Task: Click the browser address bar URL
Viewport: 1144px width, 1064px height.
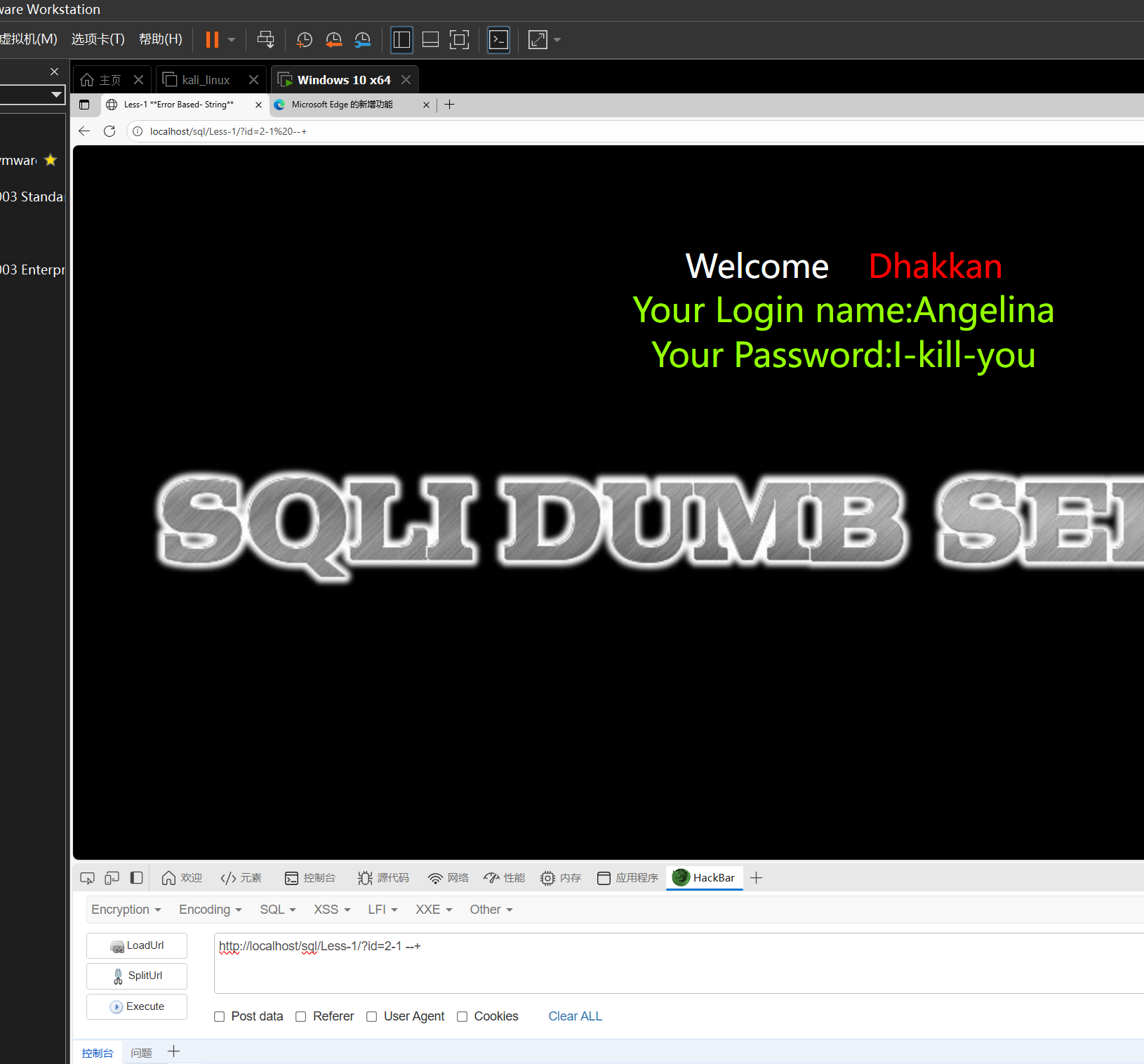Action: [228, 131]
